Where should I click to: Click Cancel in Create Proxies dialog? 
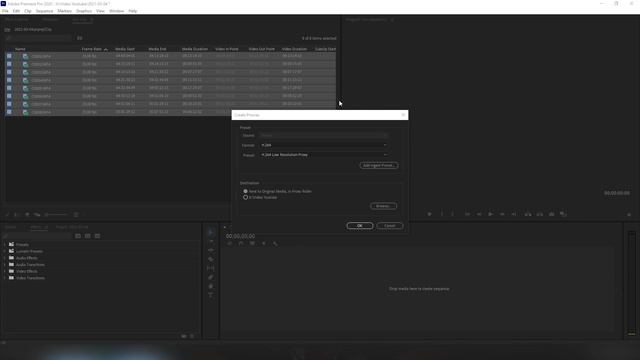pyautogui.click(x=390, y=226)
